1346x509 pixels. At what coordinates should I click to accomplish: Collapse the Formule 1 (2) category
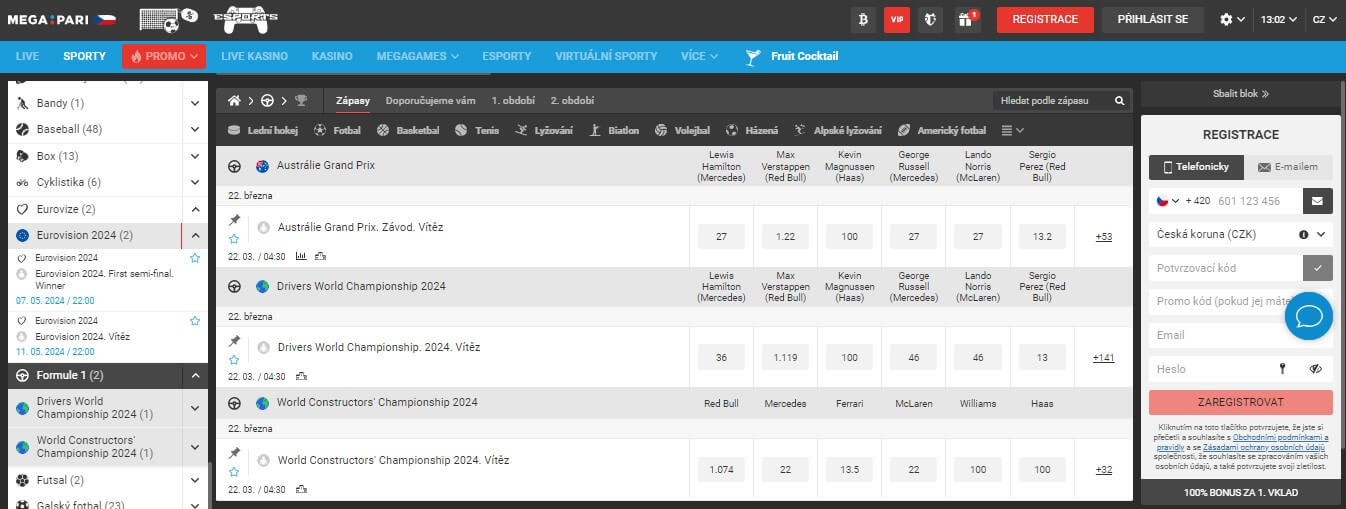tap(195, 376)
